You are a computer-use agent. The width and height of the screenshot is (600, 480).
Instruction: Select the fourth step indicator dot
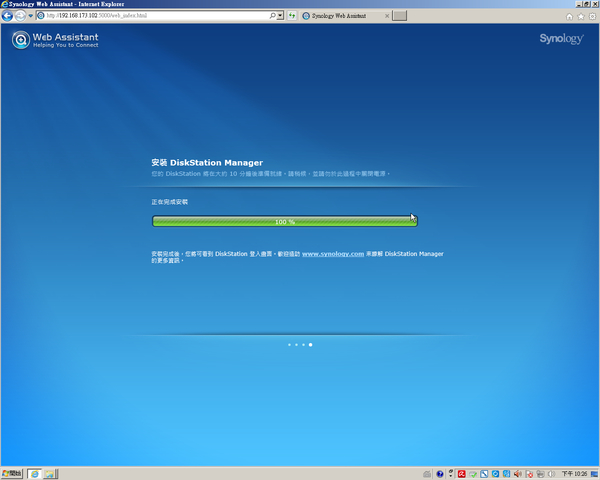[310, 345]
